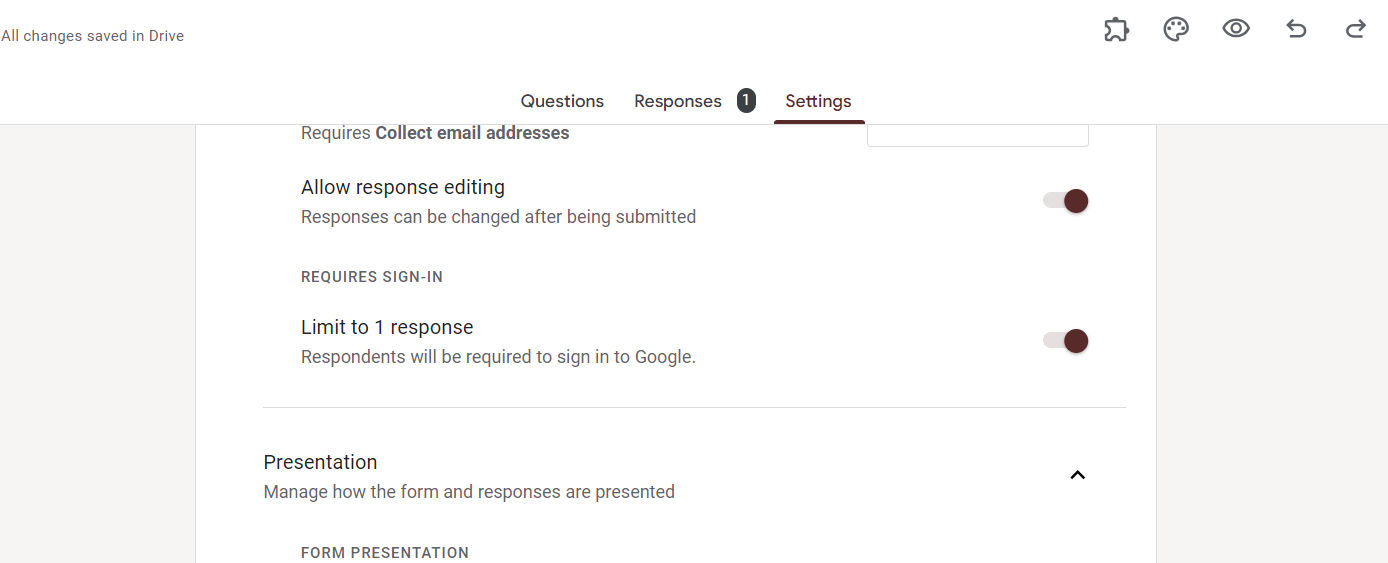The height and width of the screenshot is (563, 1388).
Task: Collapse the Presentation section chevron
Action: (1077, 475)
